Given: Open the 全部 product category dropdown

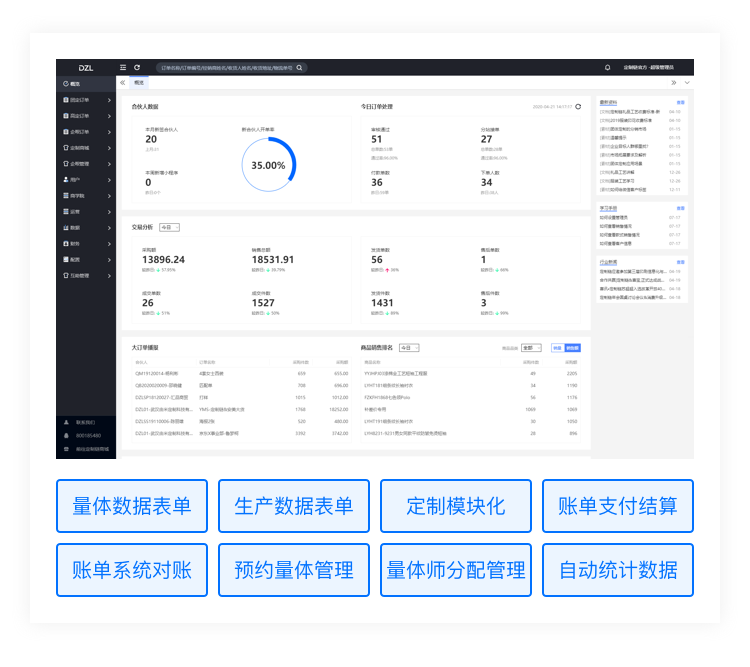Looking at the screenshot, I should pos(531,348).
